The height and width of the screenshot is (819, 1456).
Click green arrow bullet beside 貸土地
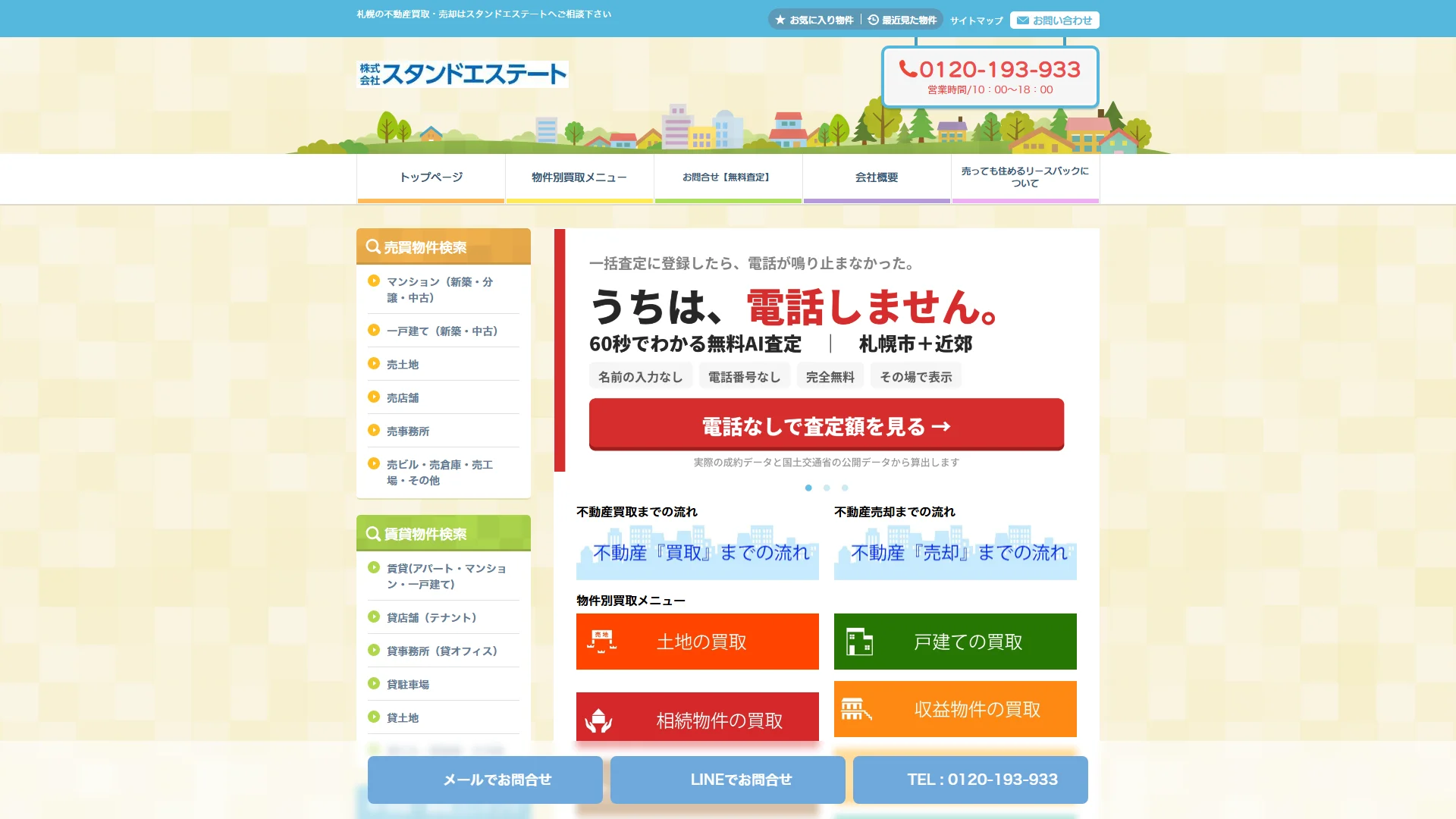(x=374, y=717)
